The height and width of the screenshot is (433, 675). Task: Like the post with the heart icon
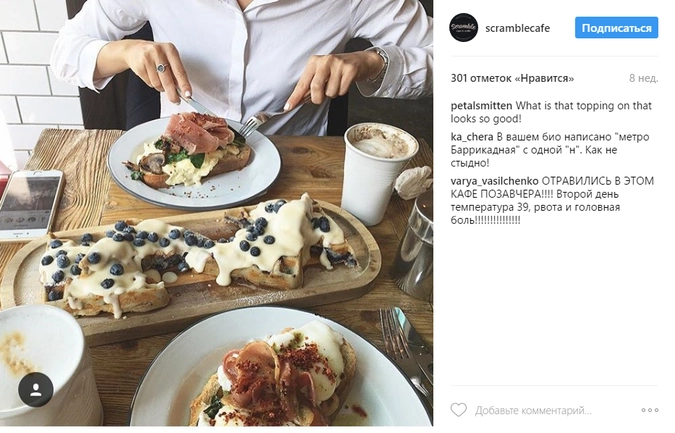458,410
